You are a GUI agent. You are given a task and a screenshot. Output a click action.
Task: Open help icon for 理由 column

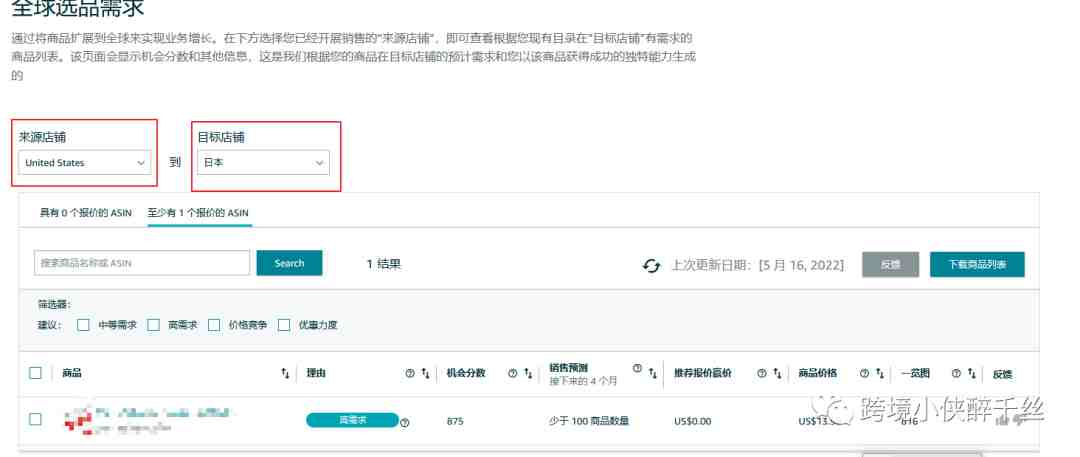(x=410, y=373)
